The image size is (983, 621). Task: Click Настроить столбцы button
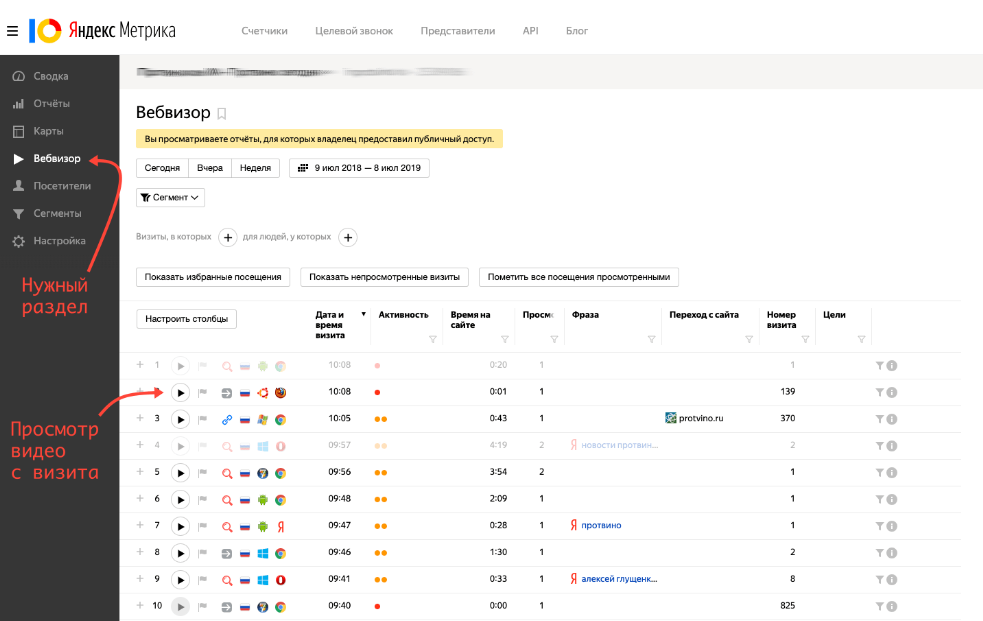coord(186,319)
